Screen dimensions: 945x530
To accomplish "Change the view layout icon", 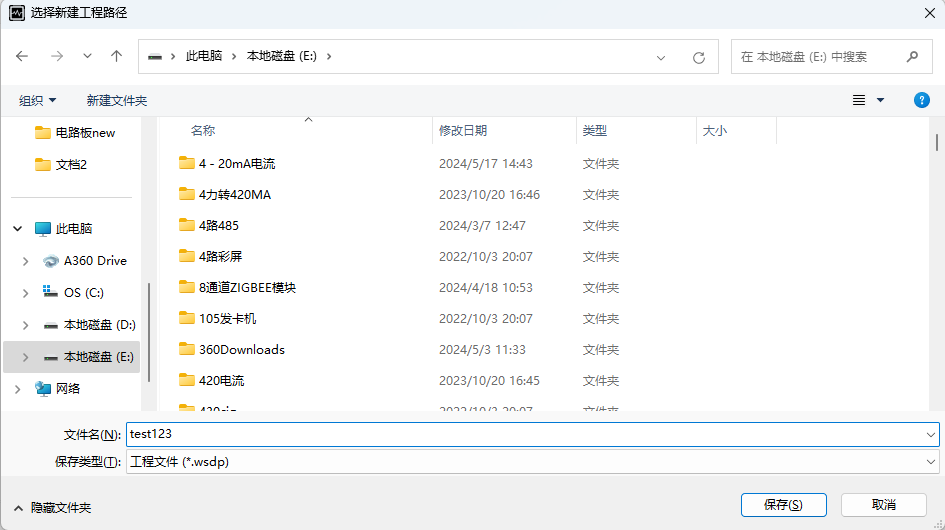I will coord(859,100).
